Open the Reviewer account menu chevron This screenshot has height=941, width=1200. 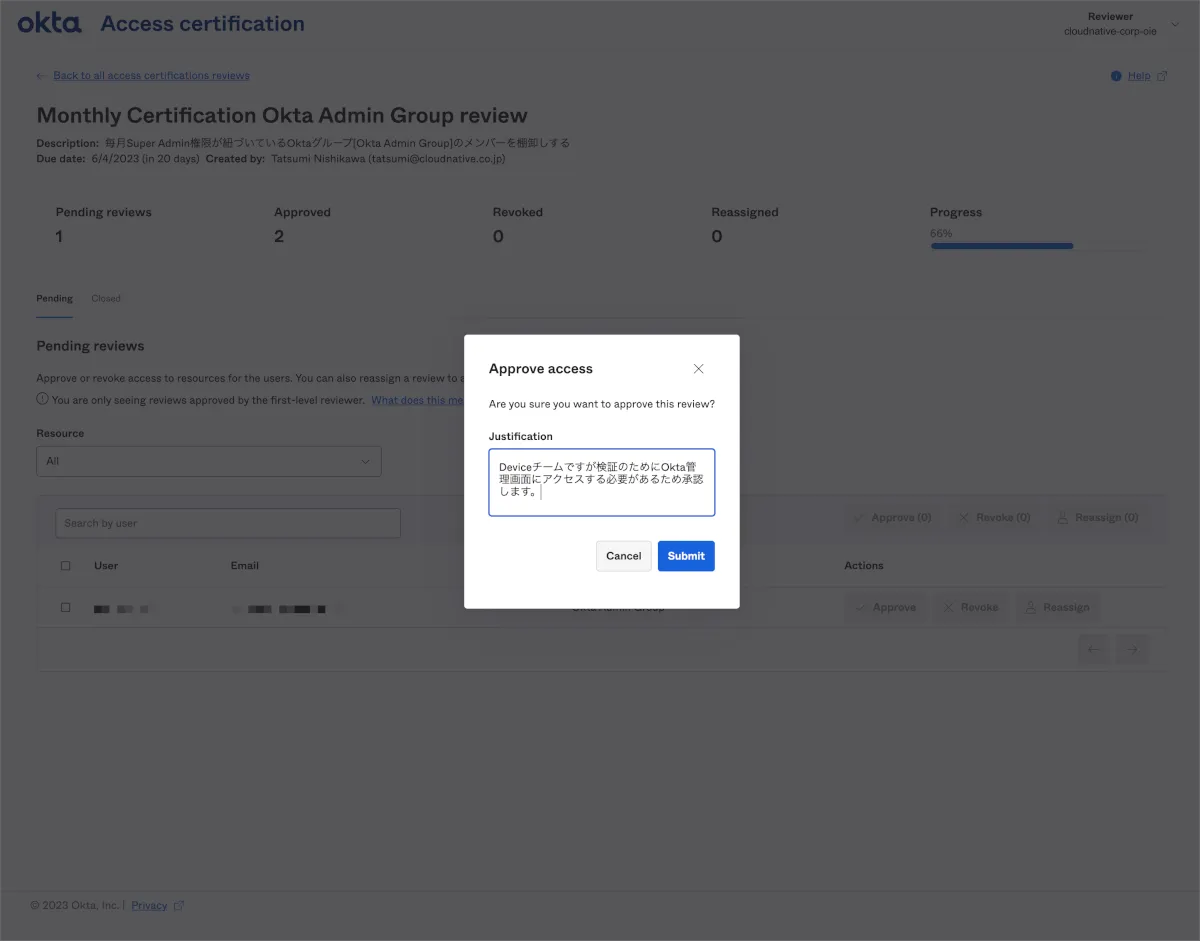point(1174,24)
